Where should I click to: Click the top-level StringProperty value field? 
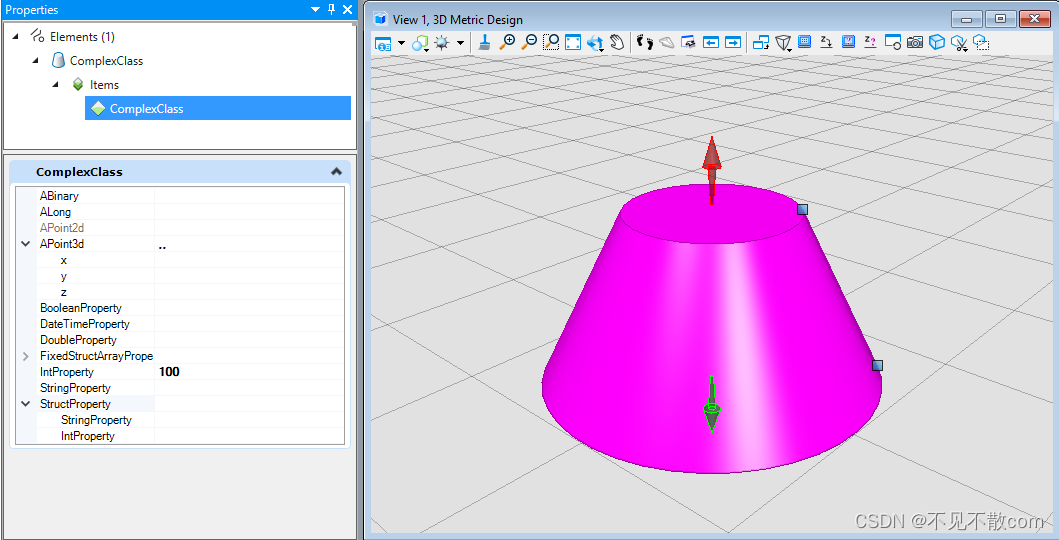click(249, 388)
